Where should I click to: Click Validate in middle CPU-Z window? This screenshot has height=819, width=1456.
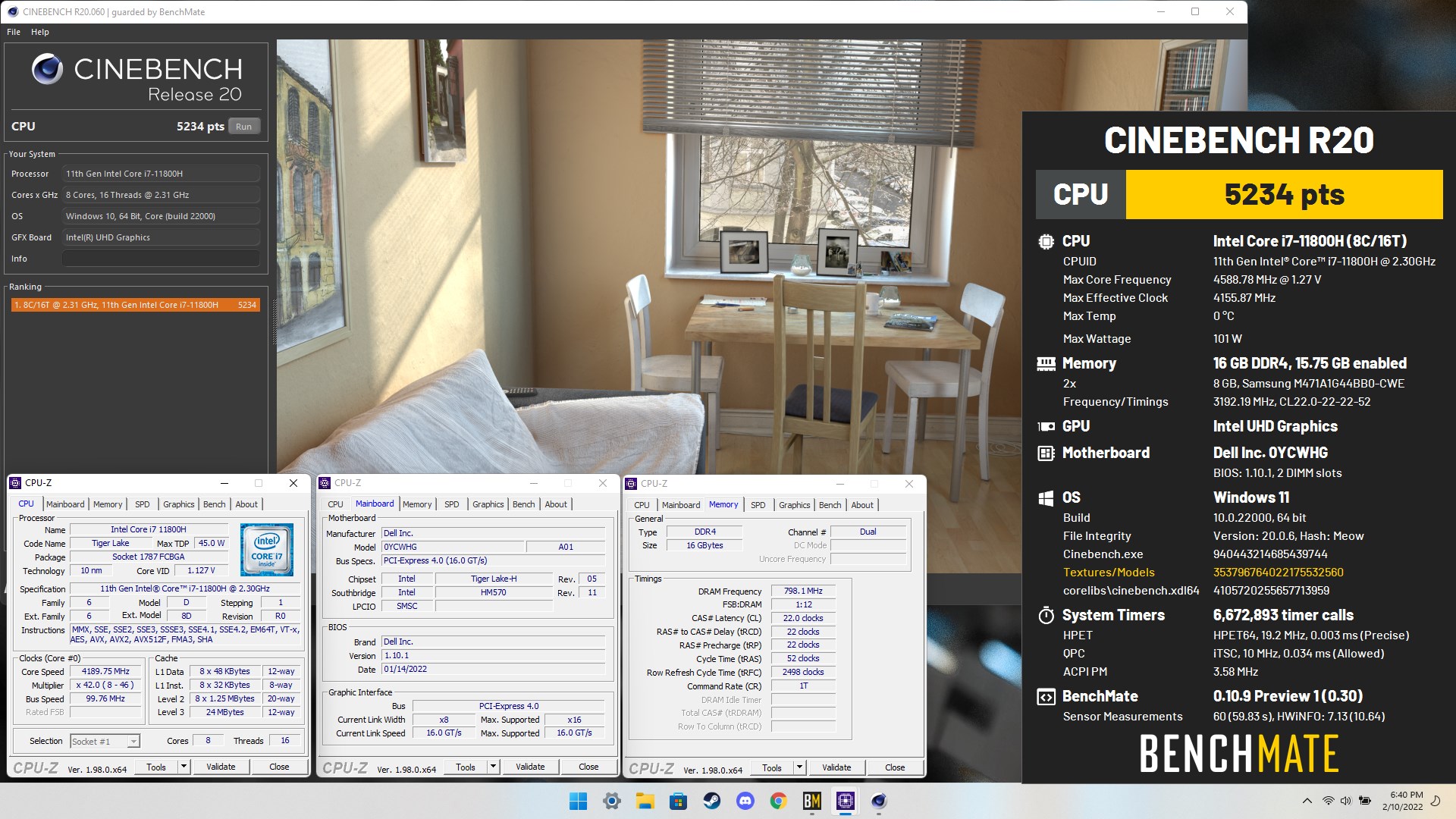pyautogui.click(x=530, y=767)
